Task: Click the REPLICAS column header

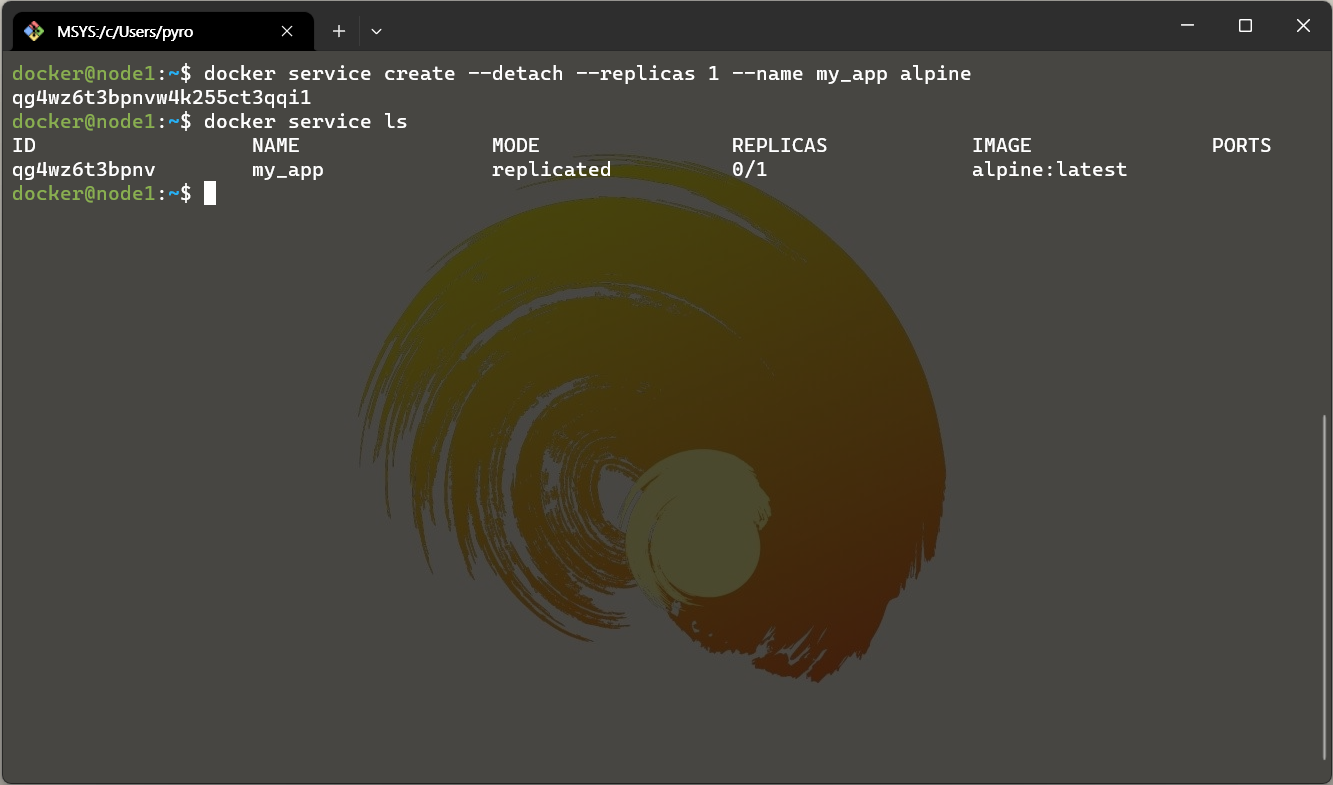Action: [780, 145]
